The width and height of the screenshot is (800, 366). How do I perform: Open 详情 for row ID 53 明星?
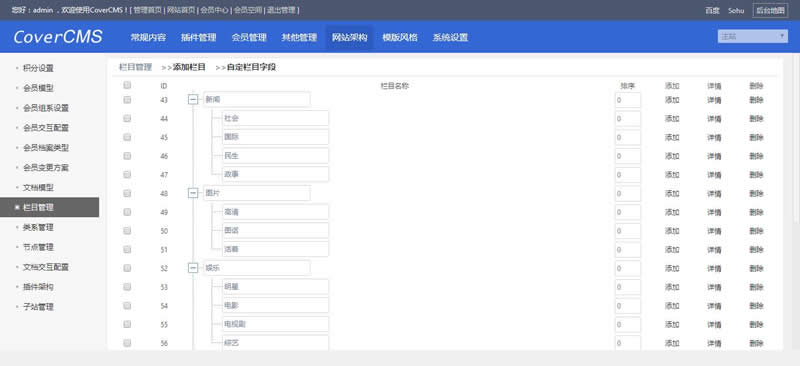(714, 287)
